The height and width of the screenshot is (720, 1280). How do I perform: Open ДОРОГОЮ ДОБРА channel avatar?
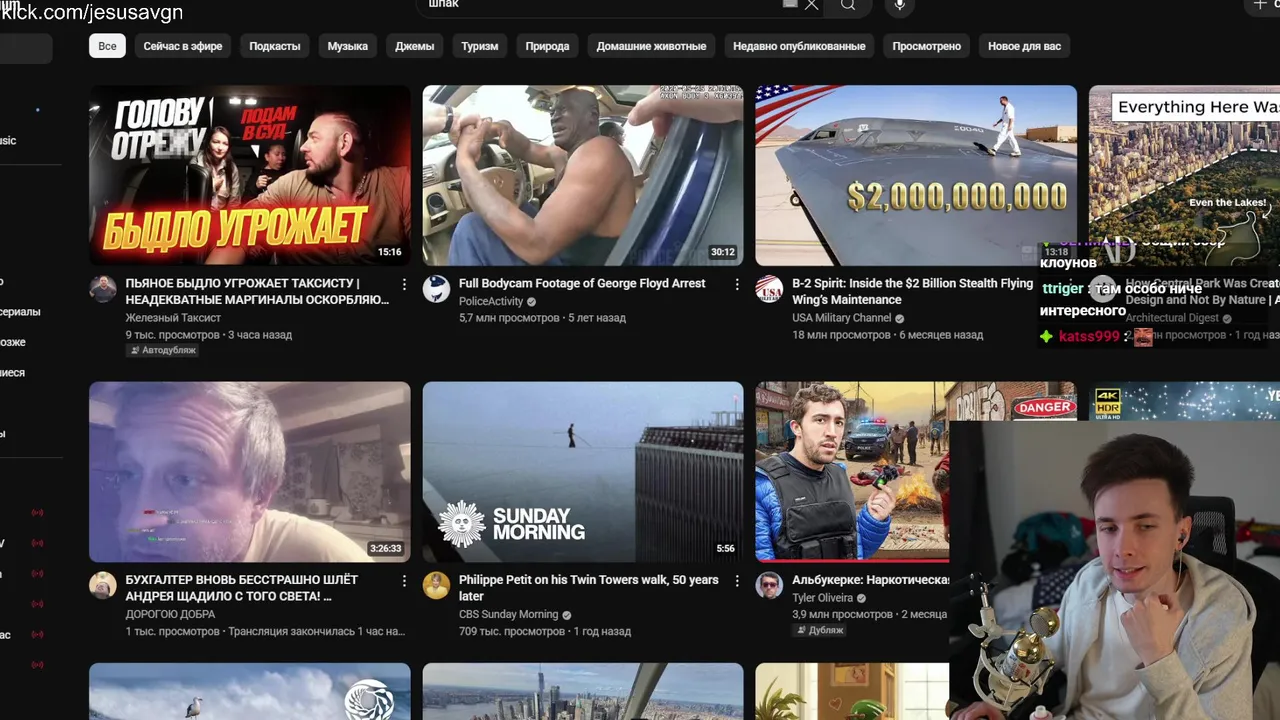tap(103, 585)
